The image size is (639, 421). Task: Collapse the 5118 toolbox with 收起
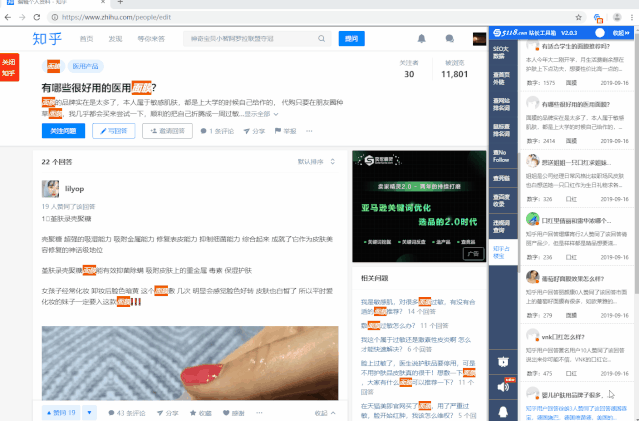621,33
